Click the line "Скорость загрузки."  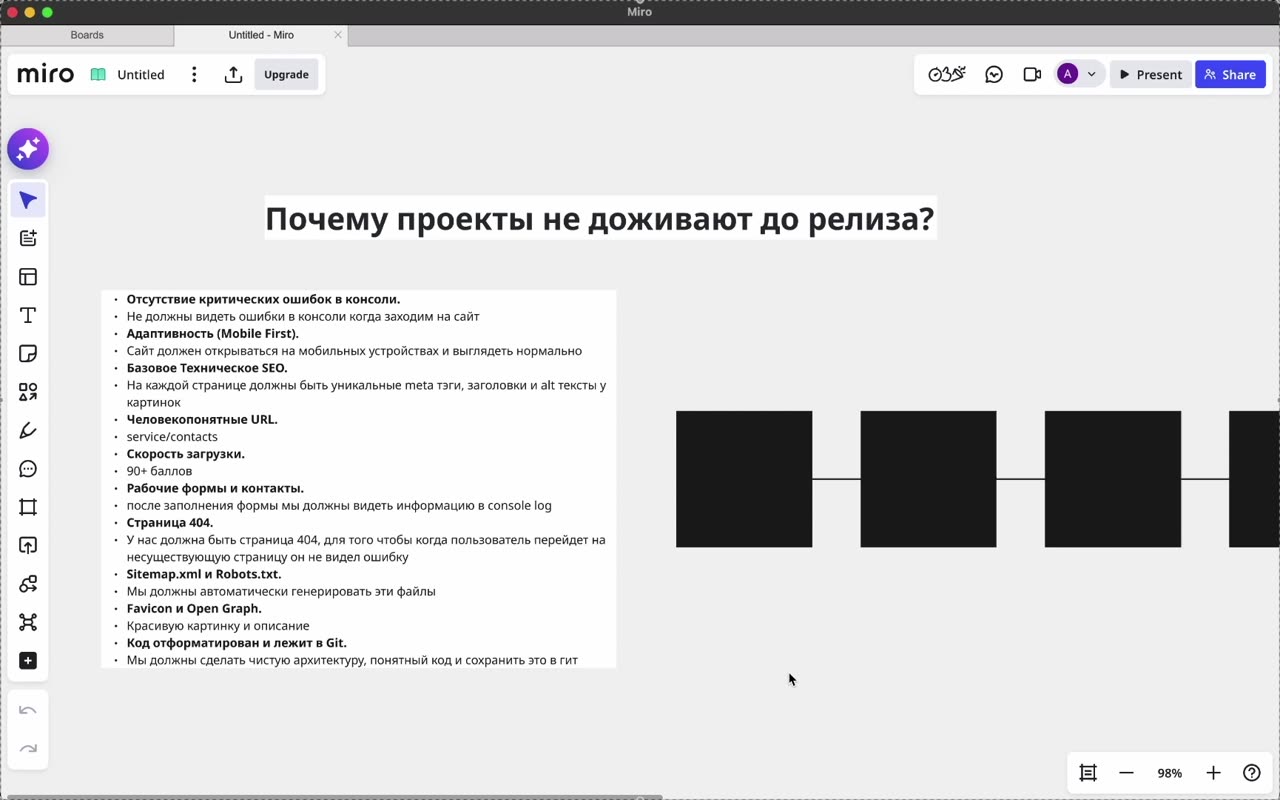tap(185, 454)
